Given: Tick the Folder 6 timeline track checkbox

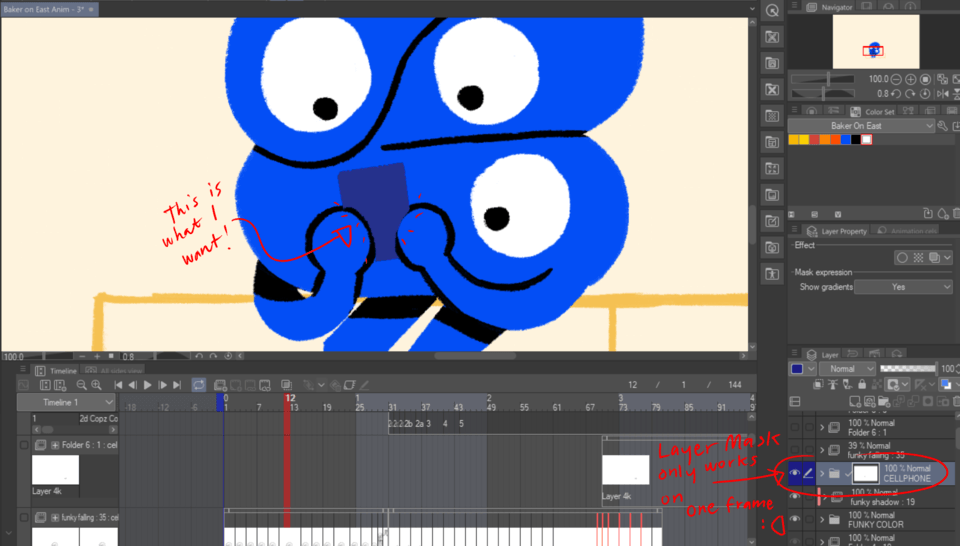Looking at the screenshot, I should point(24,445).
